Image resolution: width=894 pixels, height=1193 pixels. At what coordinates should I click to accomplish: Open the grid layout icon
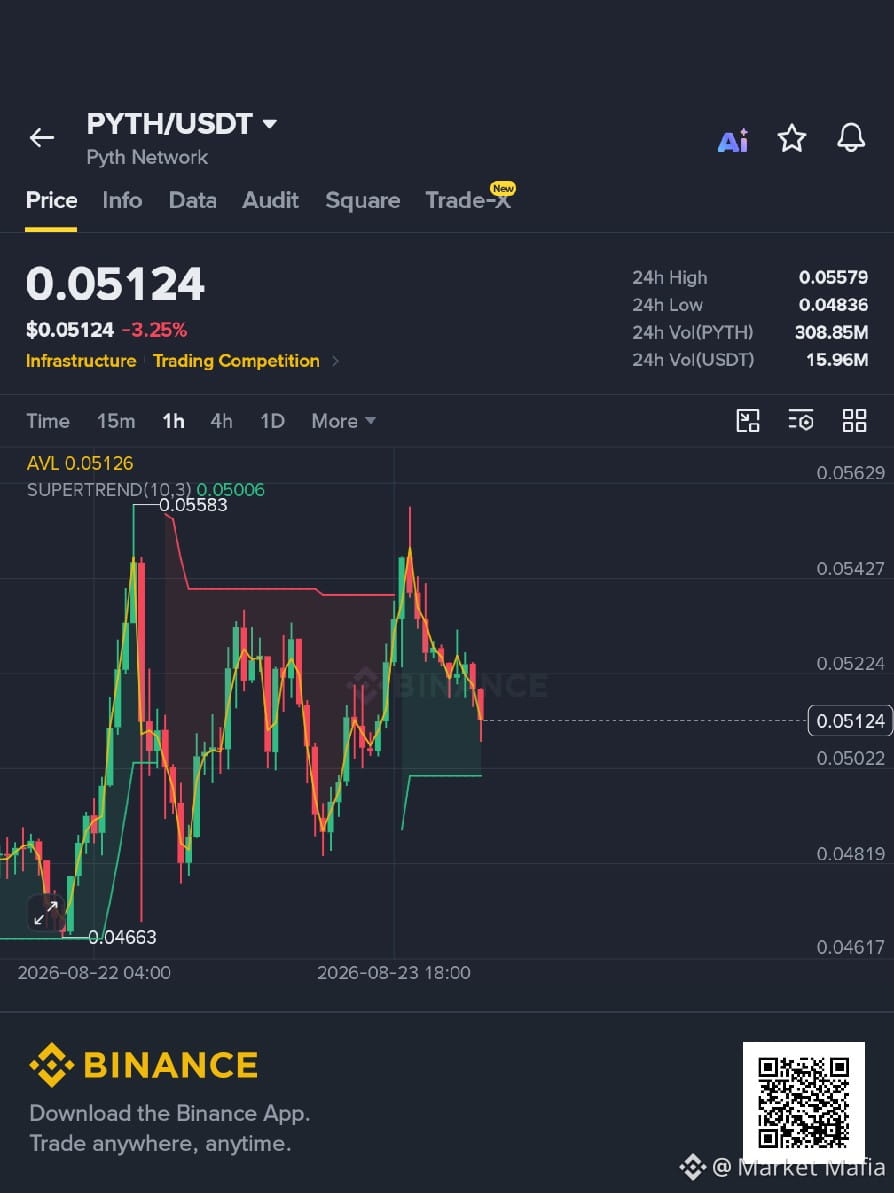tap(854, 420)
